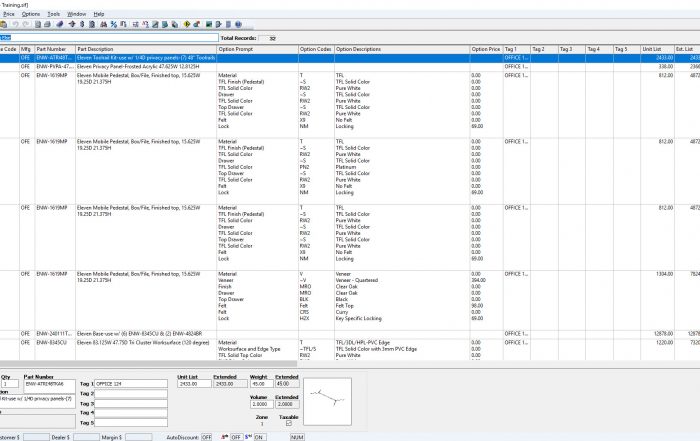Click the blue globe help icon
This screenshot has width=700, height=441.
(x=238, y=24)
